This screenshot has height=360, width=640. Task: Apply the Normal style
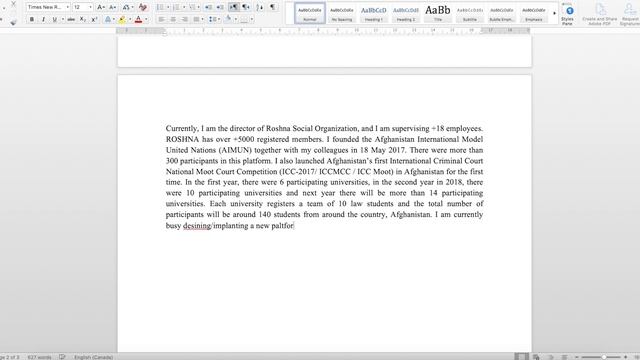[309, 13]
